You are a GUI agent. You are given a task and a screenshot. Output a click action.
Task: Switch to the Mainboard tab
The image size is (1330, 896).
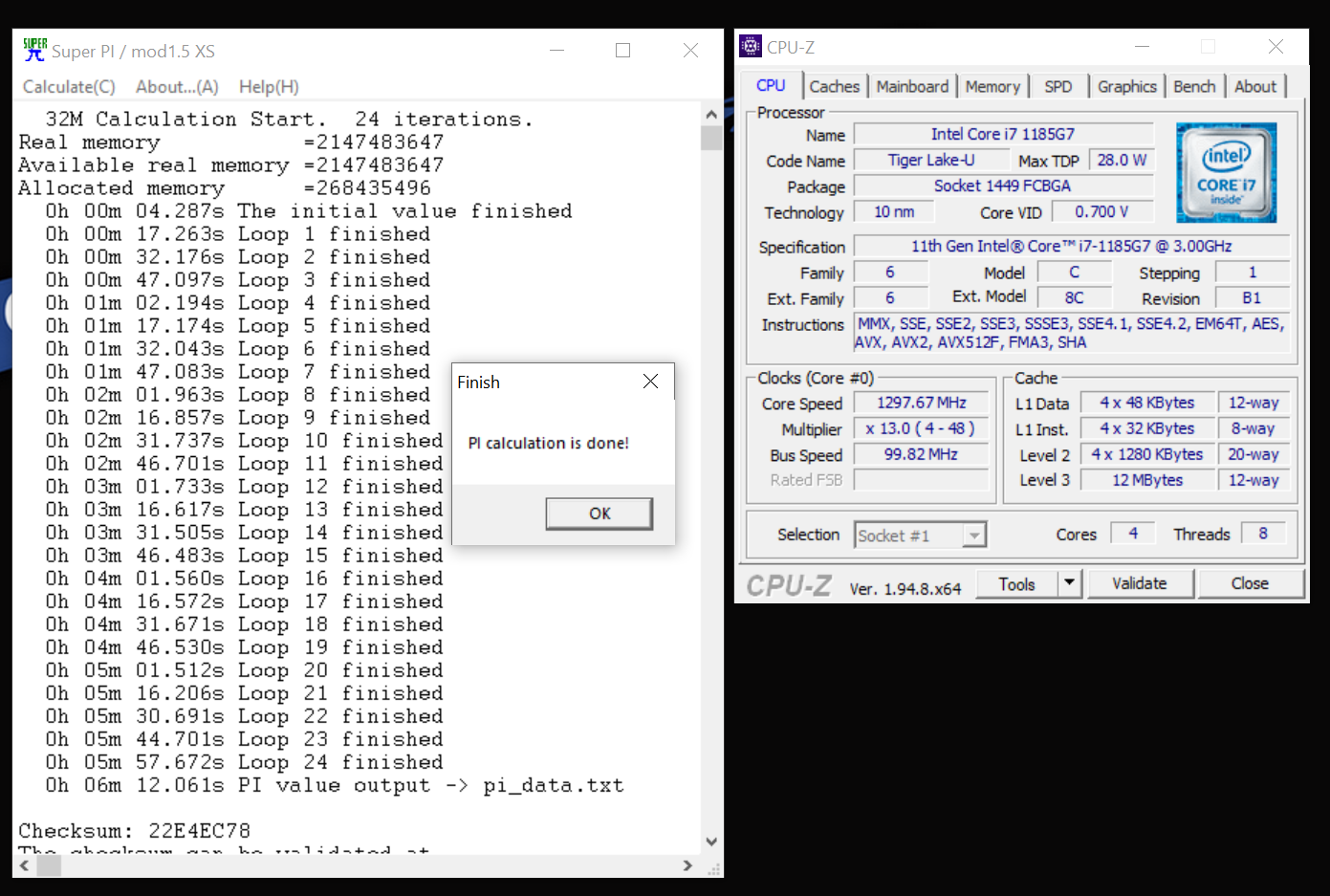click(x=912, y=86)
